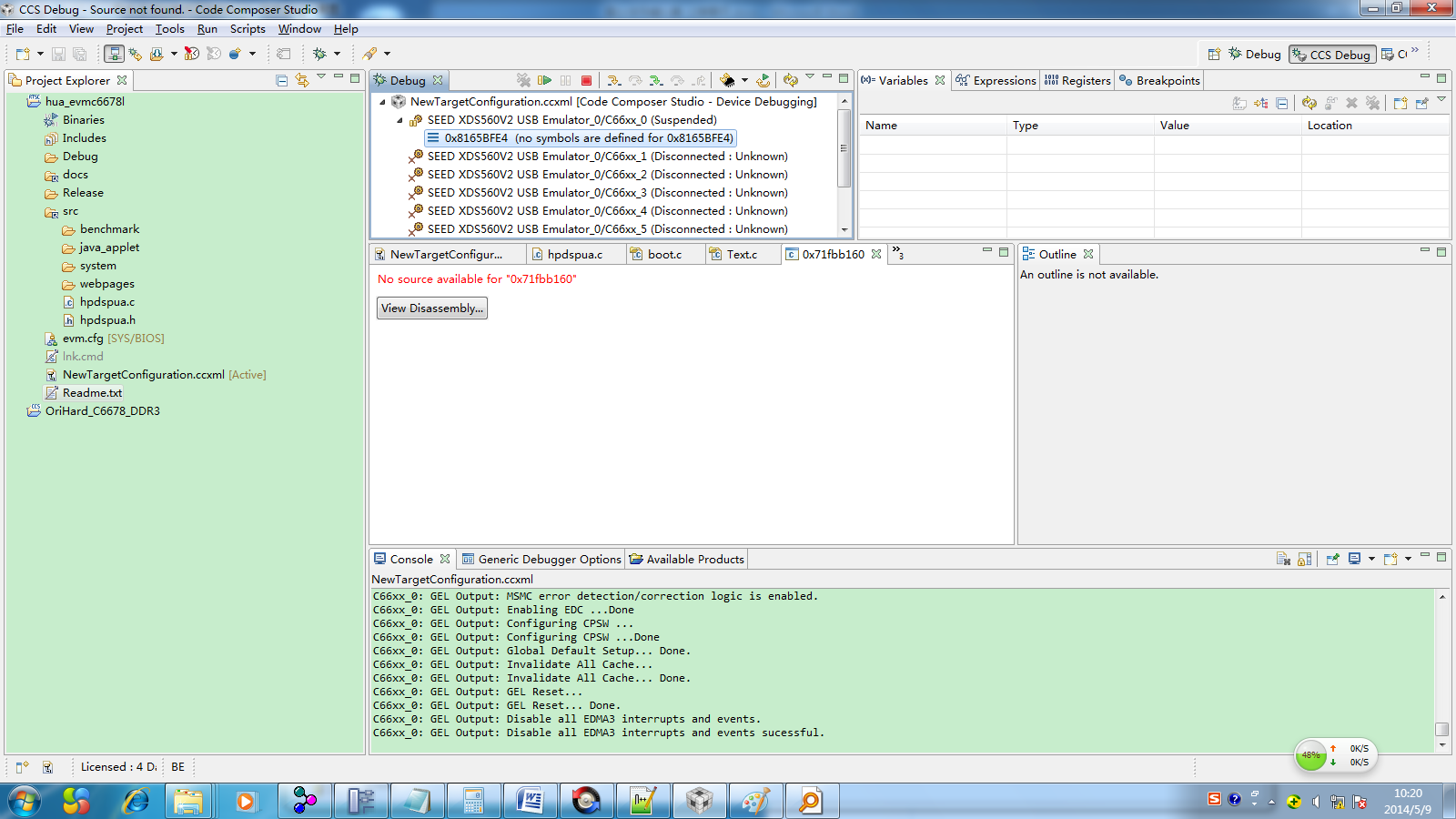Open the Project menu
This screenshot has width=1456, height=819.
coord(125,29)
